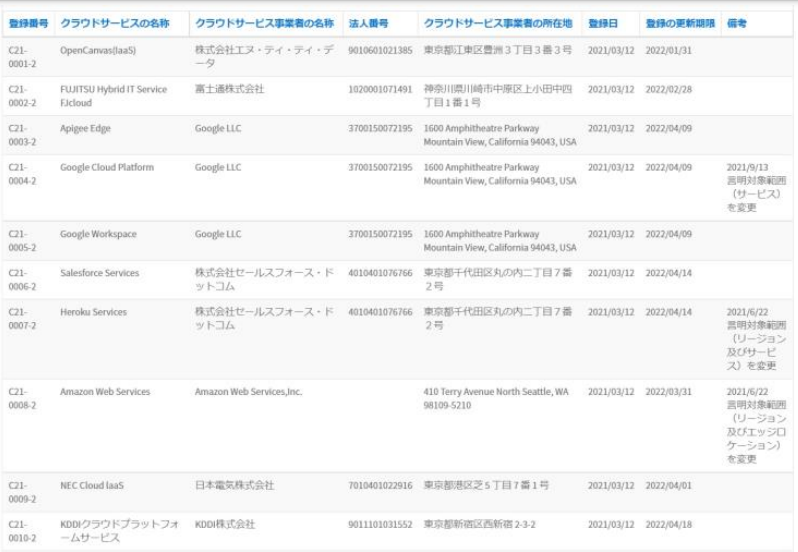Select corporate number 7010401022916

pyautogui.click(x=380, y=485)
